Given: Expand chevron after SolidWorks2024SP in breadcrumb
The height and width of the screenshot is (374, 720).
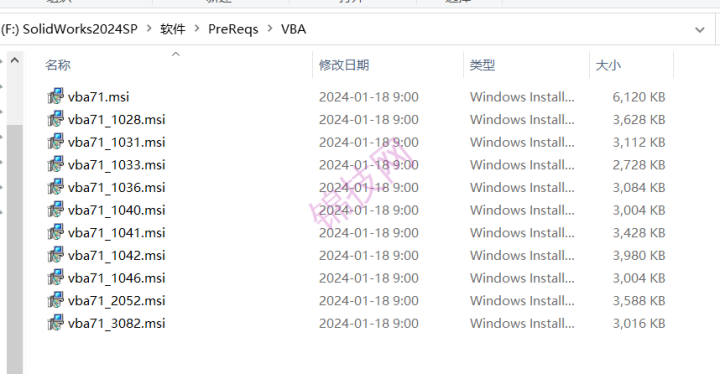Looking at the screenshot, I should [x=149, y=28].
